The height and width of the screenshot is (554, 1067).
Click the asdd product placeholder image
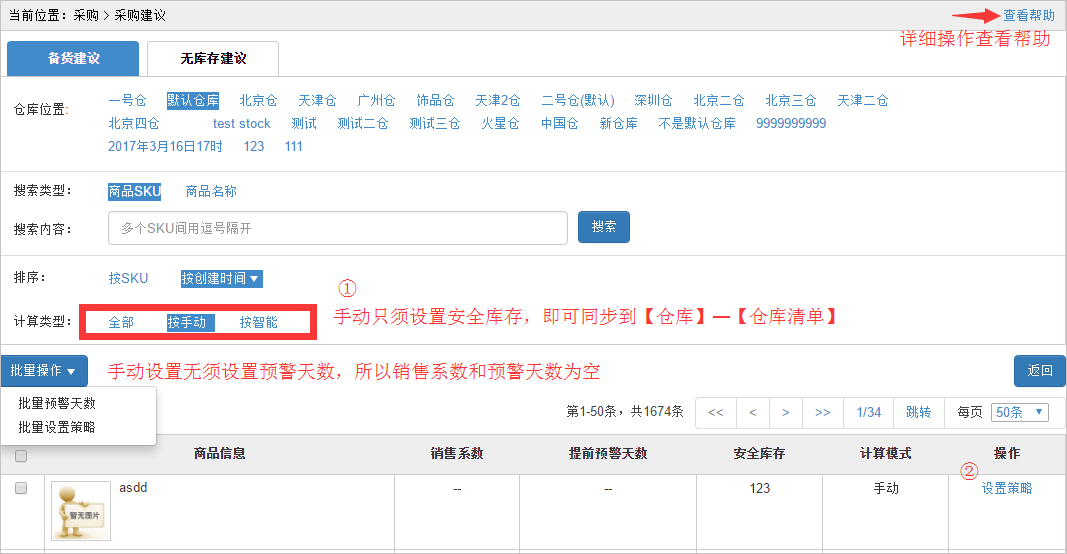pos(81,510)
